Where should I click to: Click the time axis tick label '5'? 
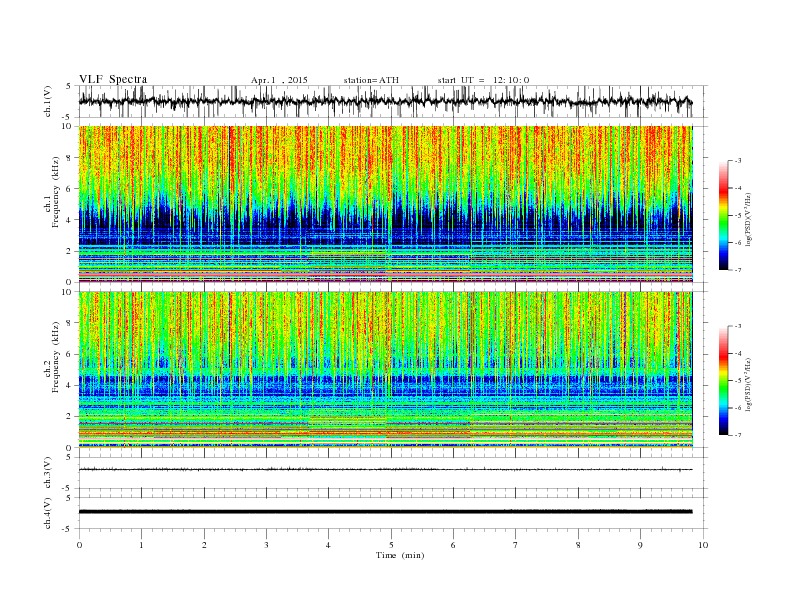click(x=391, y=545)
